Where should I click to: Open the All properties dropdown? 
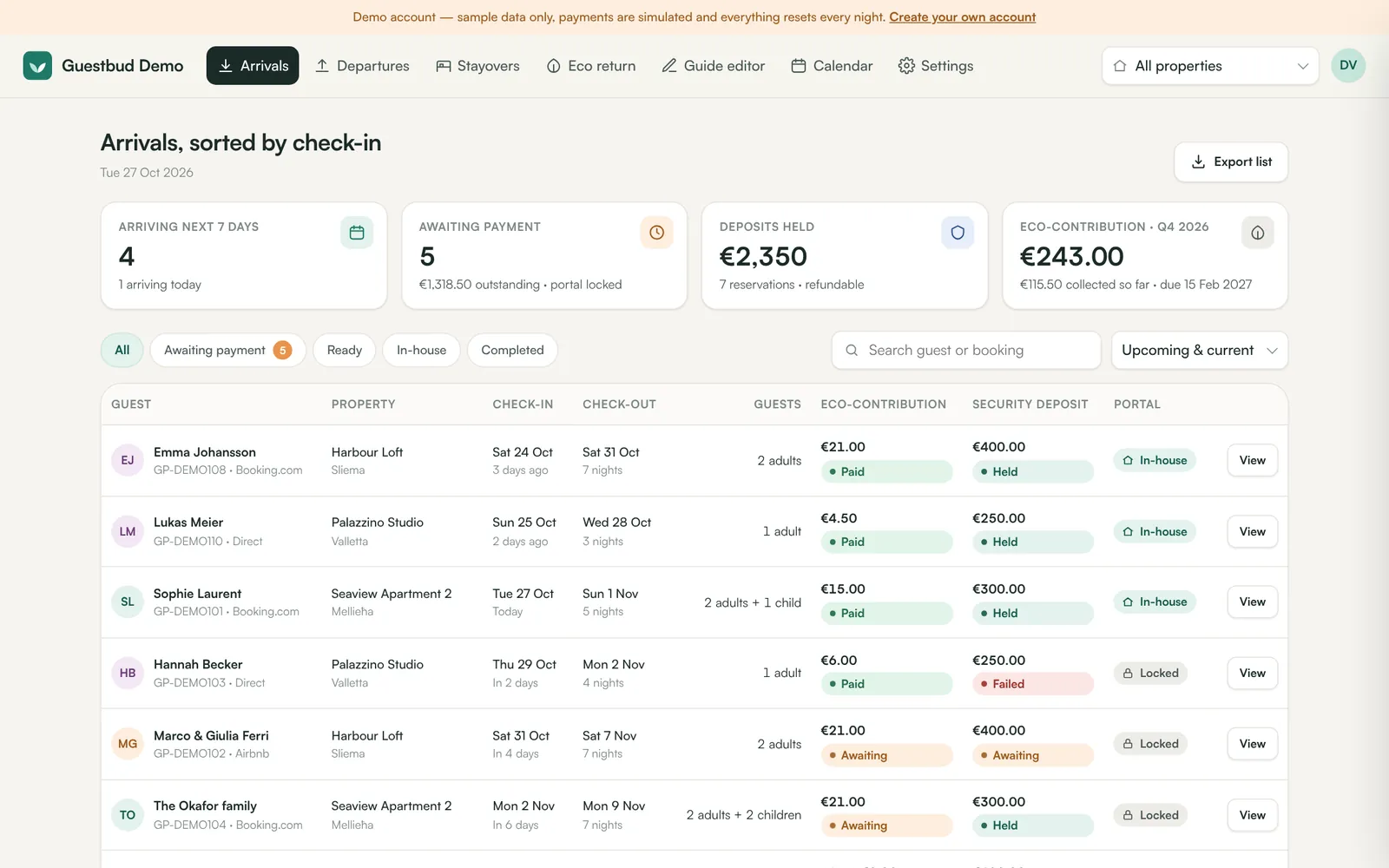click(x=1210, y=66)
